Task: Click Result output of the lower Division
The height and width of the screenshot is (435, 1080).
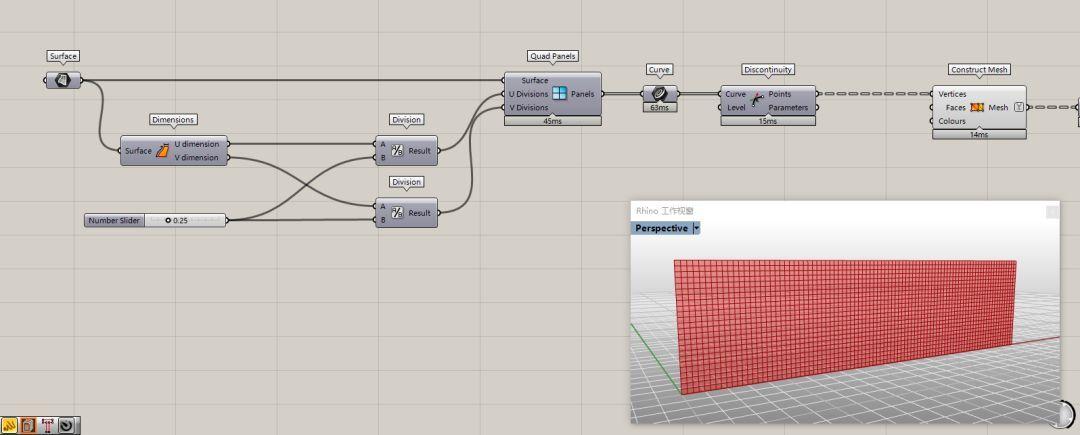Action: pyautogui.click(x=419, y=213)
